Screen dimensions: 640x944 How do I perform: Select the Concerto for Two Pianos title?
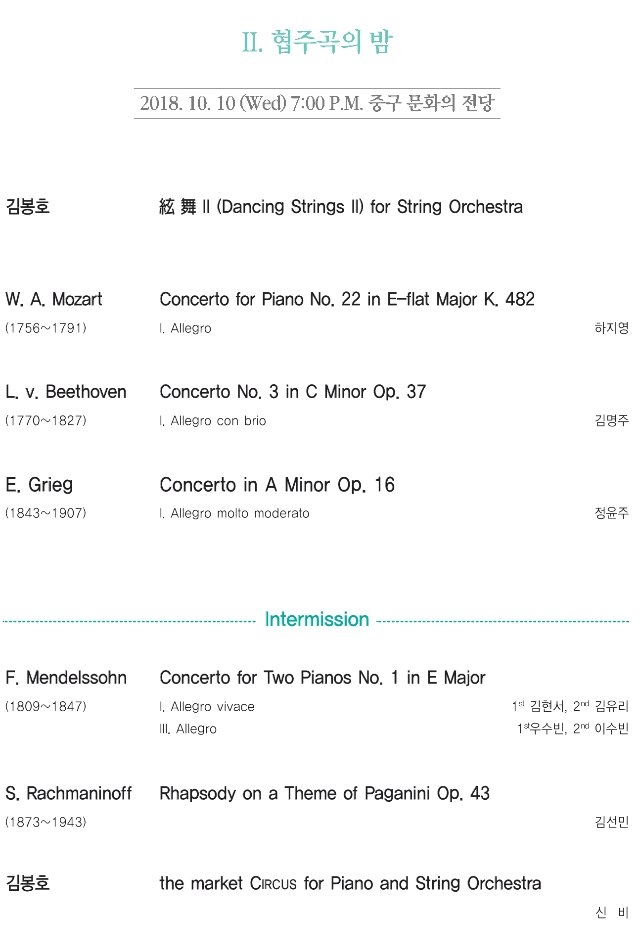[x=322, y=678]
